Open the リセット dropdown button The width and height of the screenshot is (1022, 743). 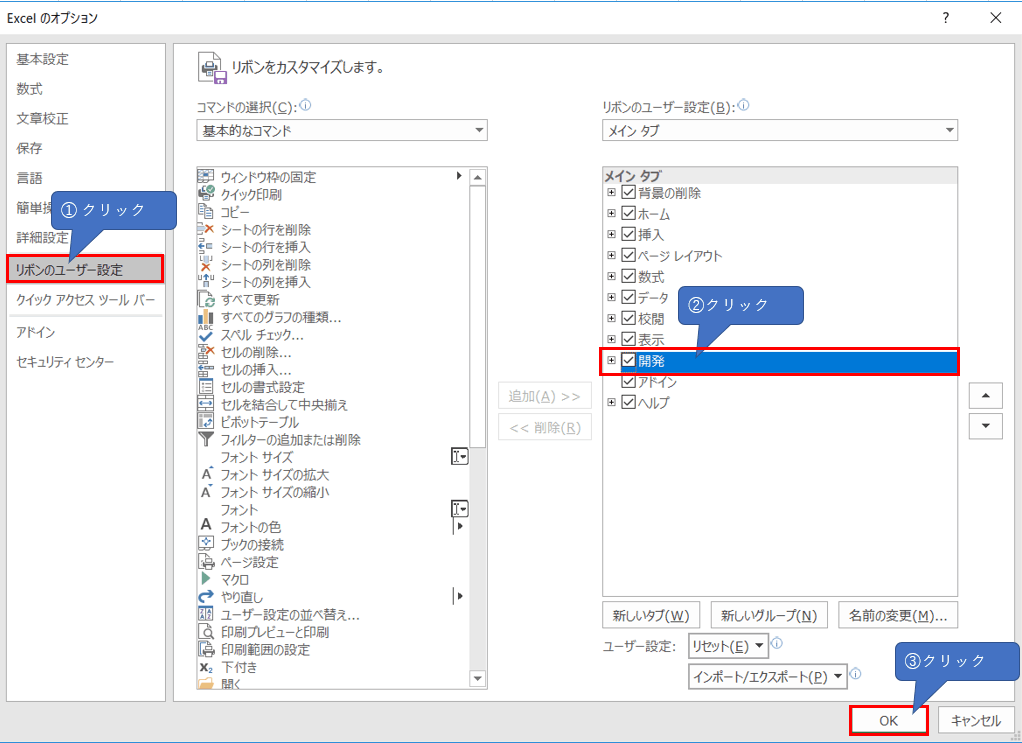[729, 646]
